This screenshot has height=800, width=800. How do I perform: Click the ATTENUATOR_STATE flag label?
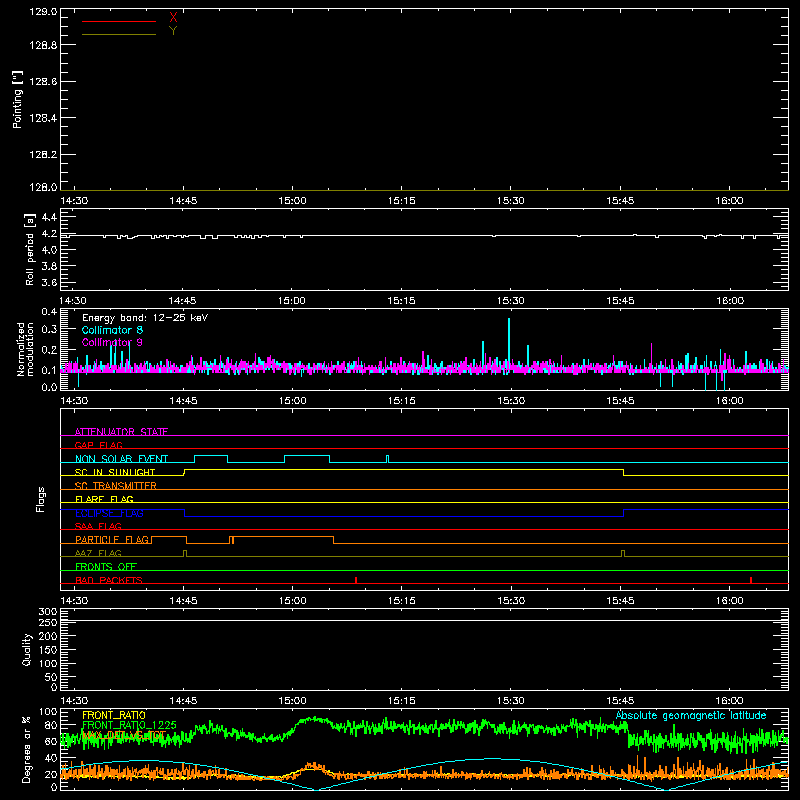point(121,432)
